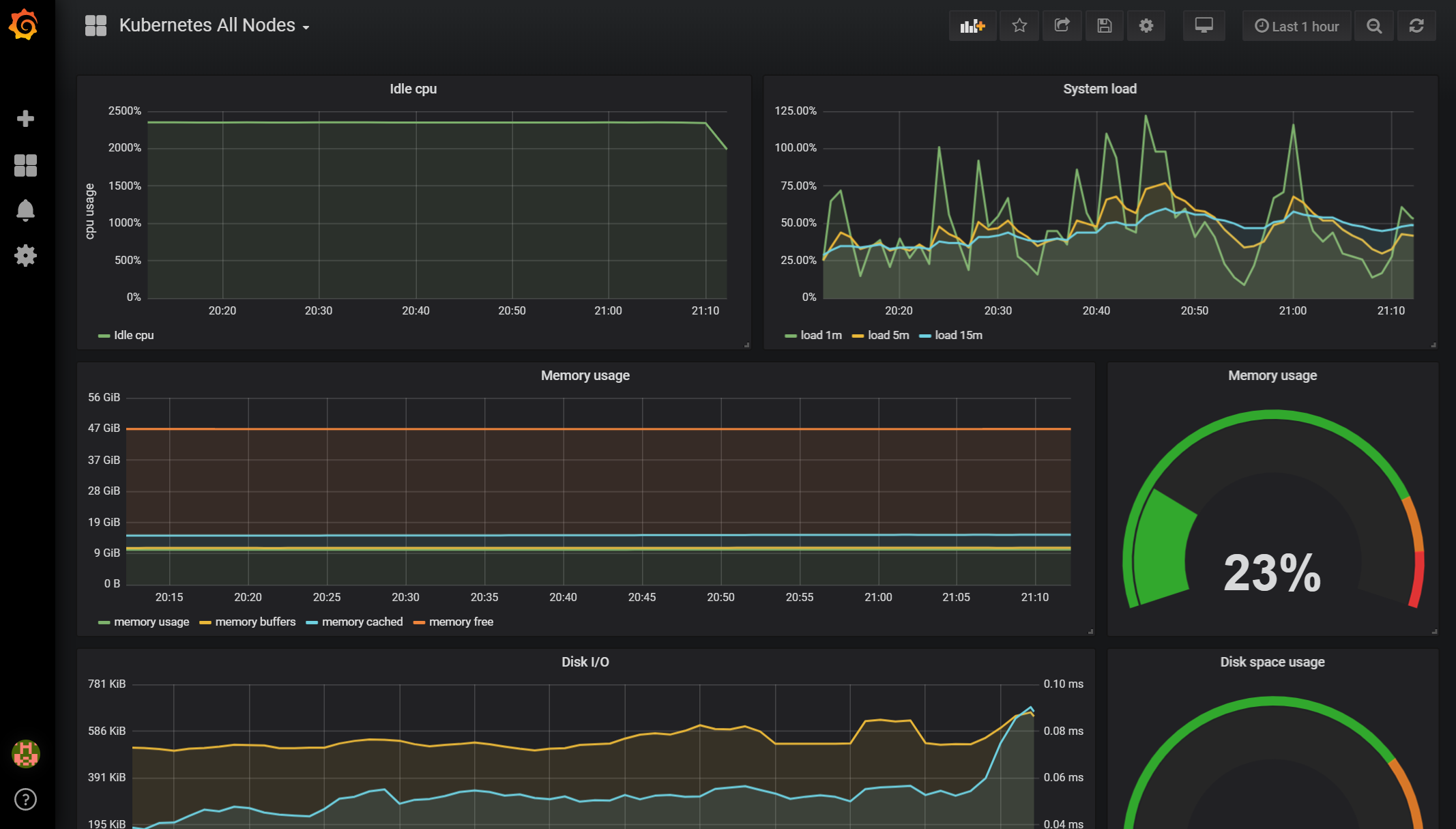Click the cpu usage axis label
Screen dimensions: 1456x829
(x=89, y=211)
